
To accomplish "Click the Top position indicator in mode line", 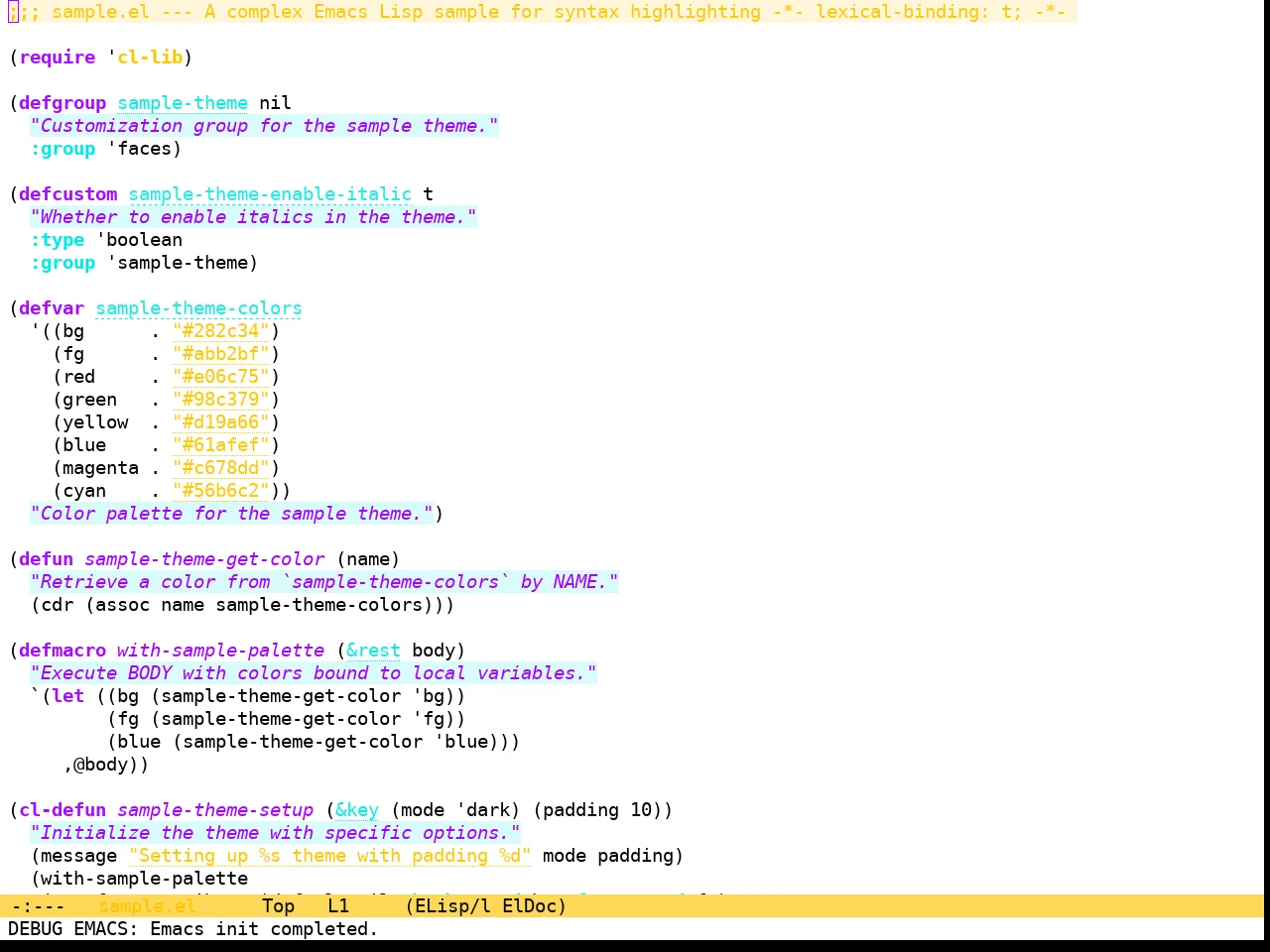I will click(x=278, y=905).
